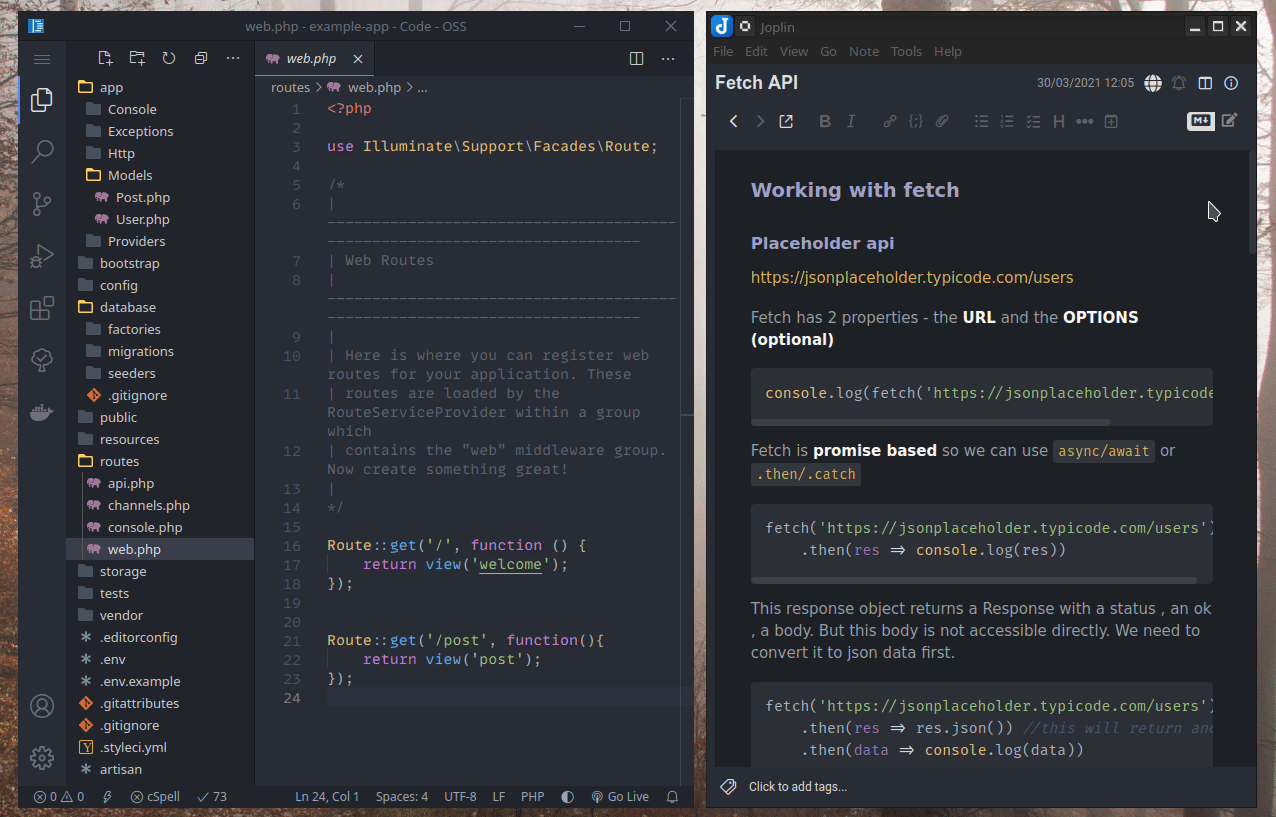Image resolution: width=1276 pixels, height=817 pixels.
Task: Expand the storage folder
Action: coord(123,571)
